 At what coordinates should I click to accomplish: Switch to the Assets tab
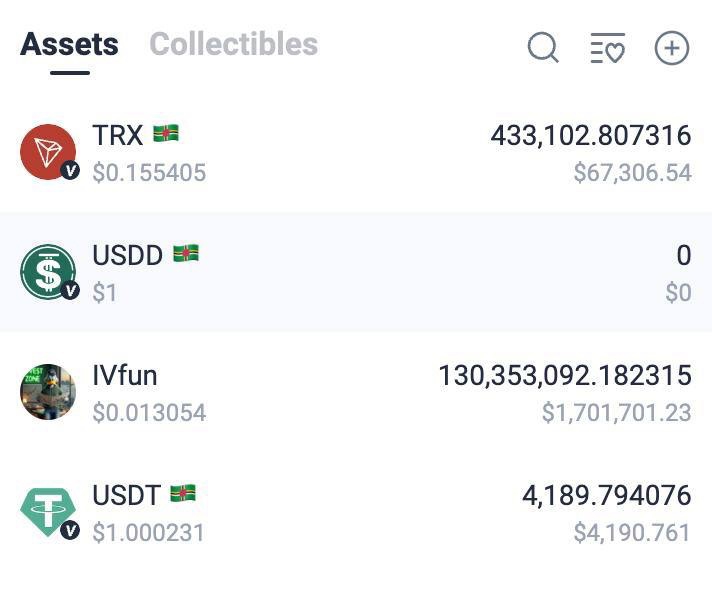tap(69, 44)
